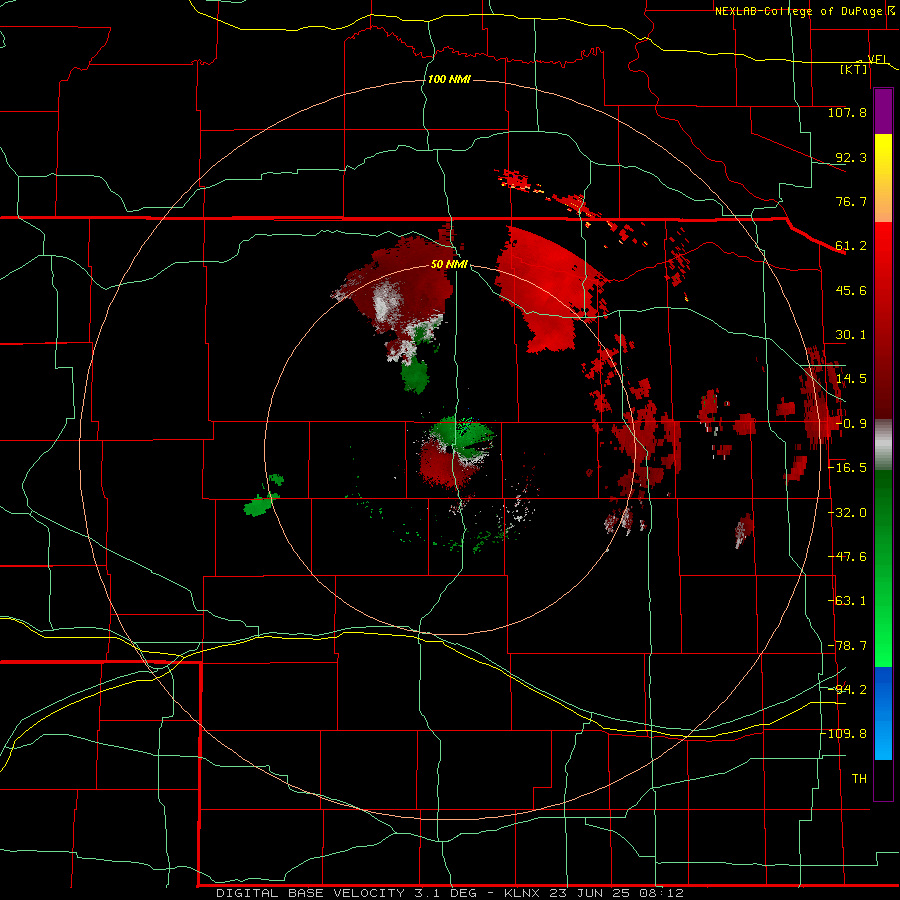Viewport: 900px width, 900px height.
Task: Select the 61.2 value on the velocity scale
Action: (851, 246)
